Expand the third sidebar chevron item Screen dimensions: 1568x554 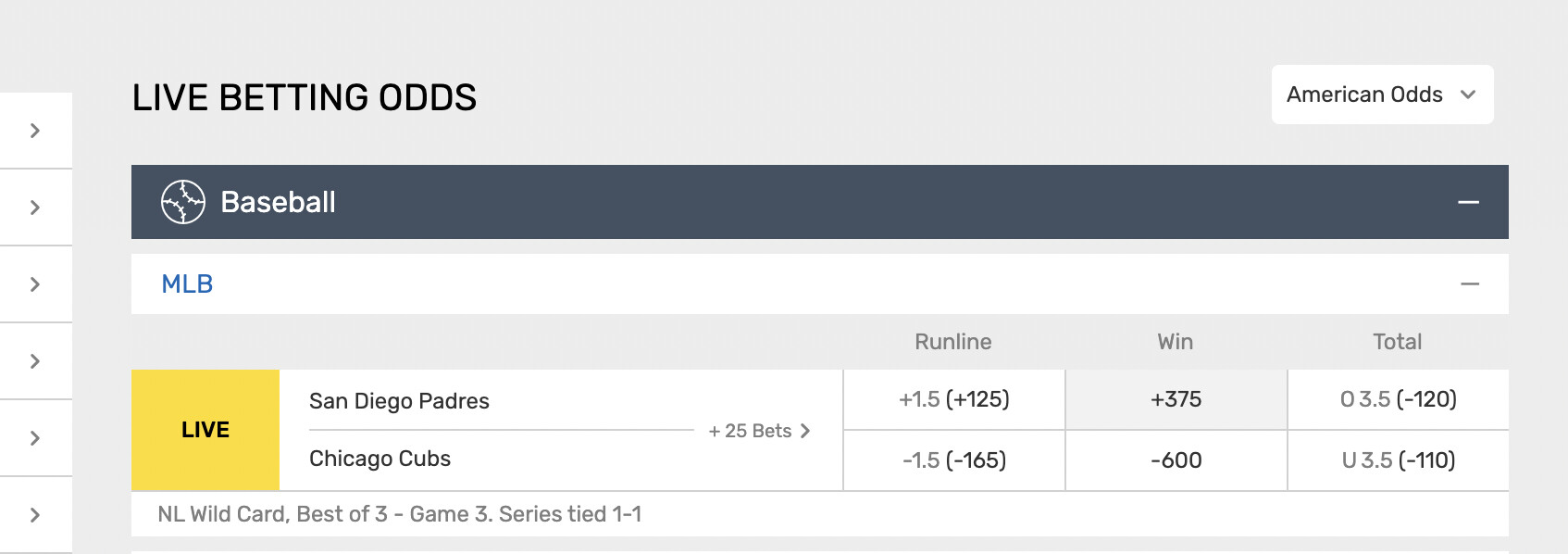[x=35, y=284]
